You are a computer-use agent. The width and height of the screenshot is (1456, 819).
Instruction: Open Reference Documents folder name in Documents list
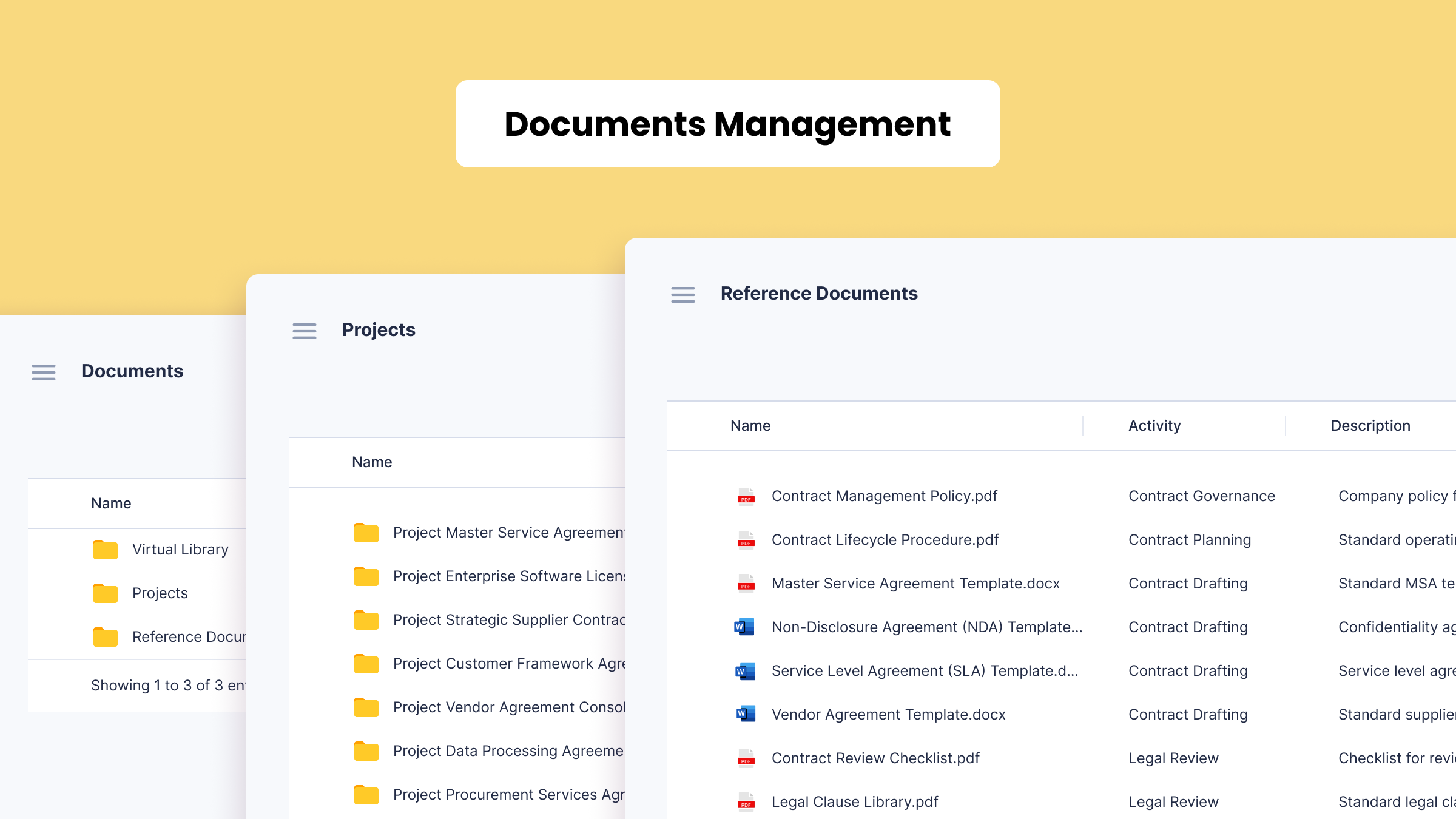pos(189,637)
